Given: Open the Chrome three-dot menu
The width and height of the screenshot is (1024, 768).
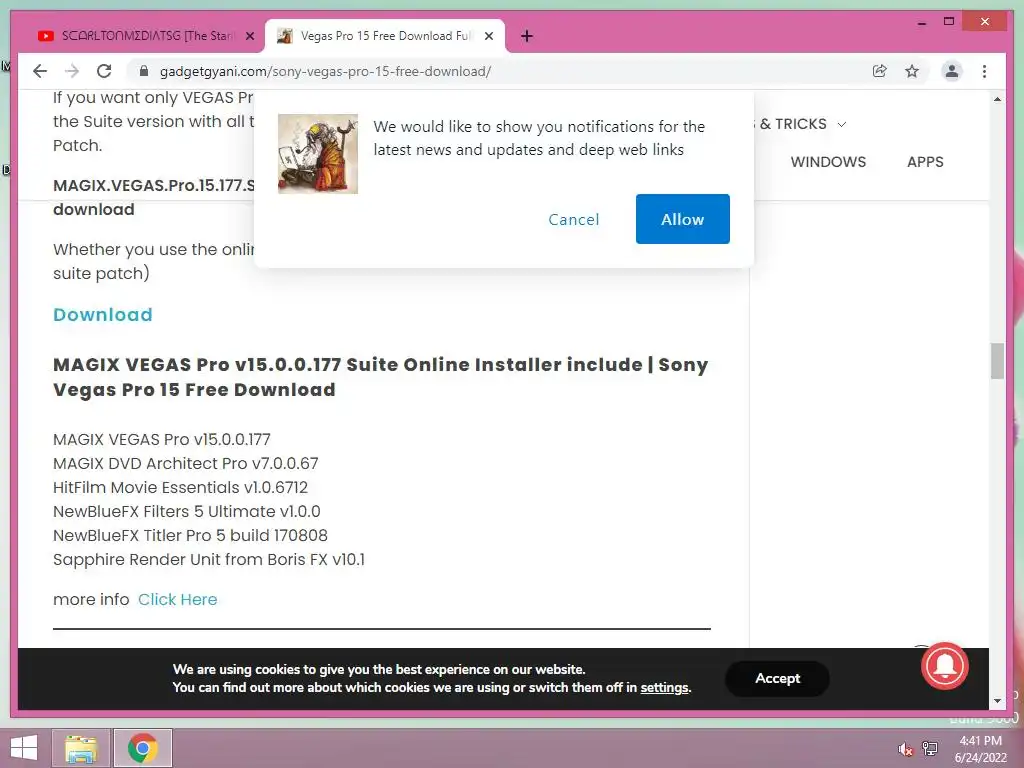Looking at the screenshot, I should pos(984,71).
